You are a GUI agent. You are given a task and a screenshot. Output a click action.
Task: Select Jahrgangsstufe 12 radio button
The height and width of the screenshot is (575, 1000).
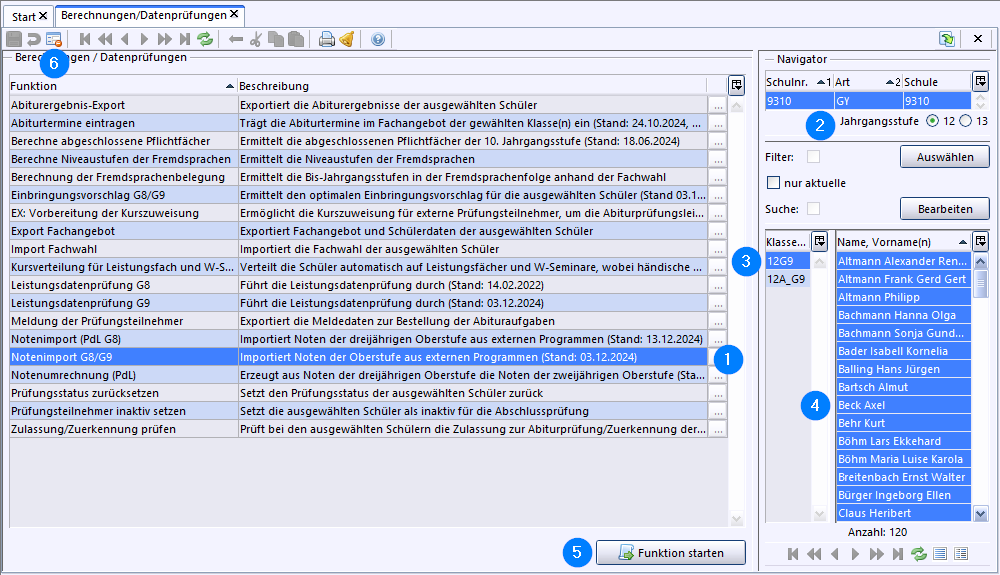coord(932,120)
